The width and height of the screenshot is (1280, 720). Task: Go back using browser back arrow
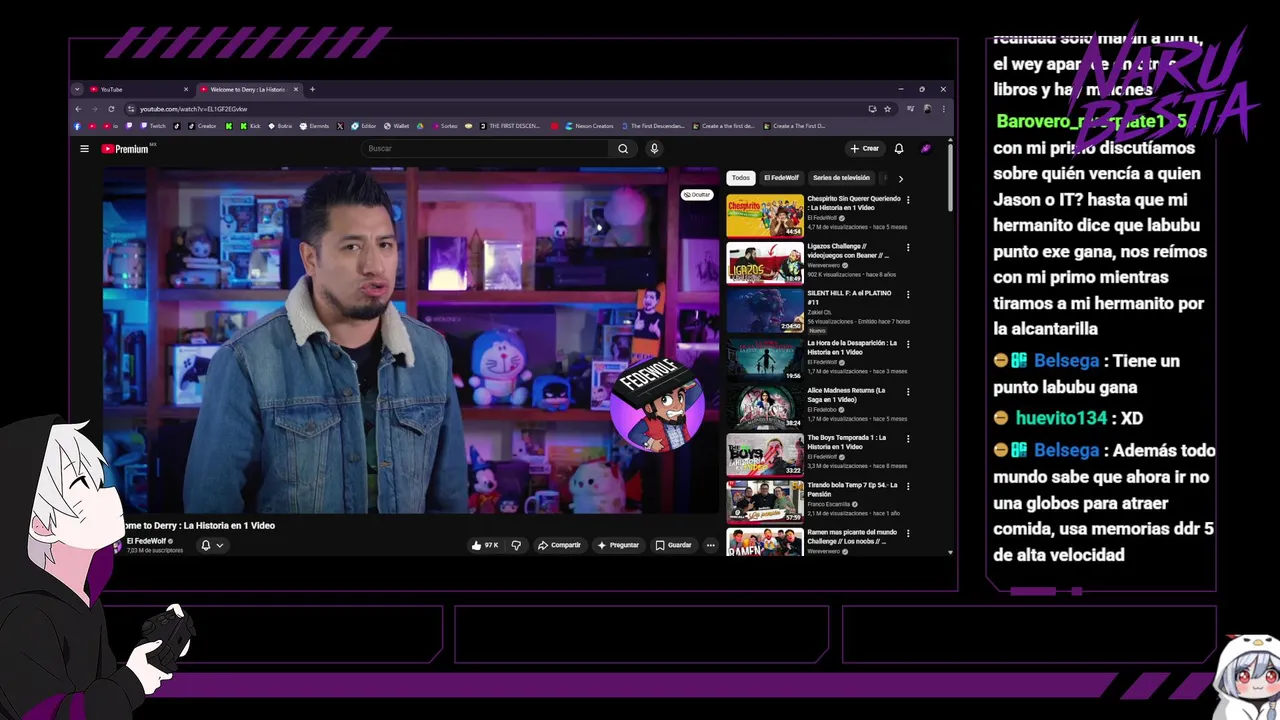coord(79,109)
